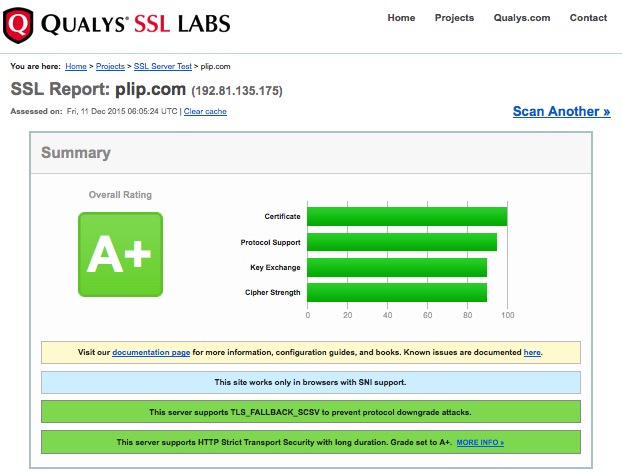Click the 'Cipher Strength' chart label
The height and width of the screenshot is (473, 622).
coord(273,292)
